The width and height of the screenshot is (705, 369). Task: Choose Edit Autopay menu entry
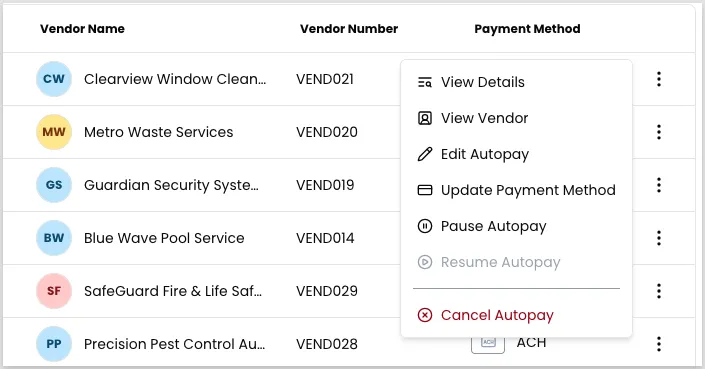516,154
